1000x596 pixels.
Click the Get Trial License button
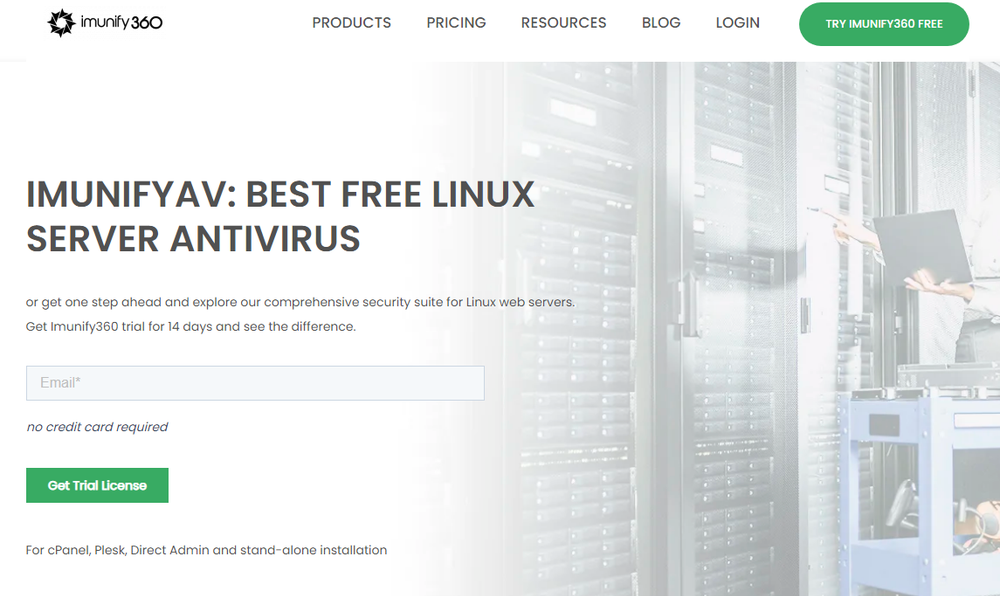(x=97, y=486)
